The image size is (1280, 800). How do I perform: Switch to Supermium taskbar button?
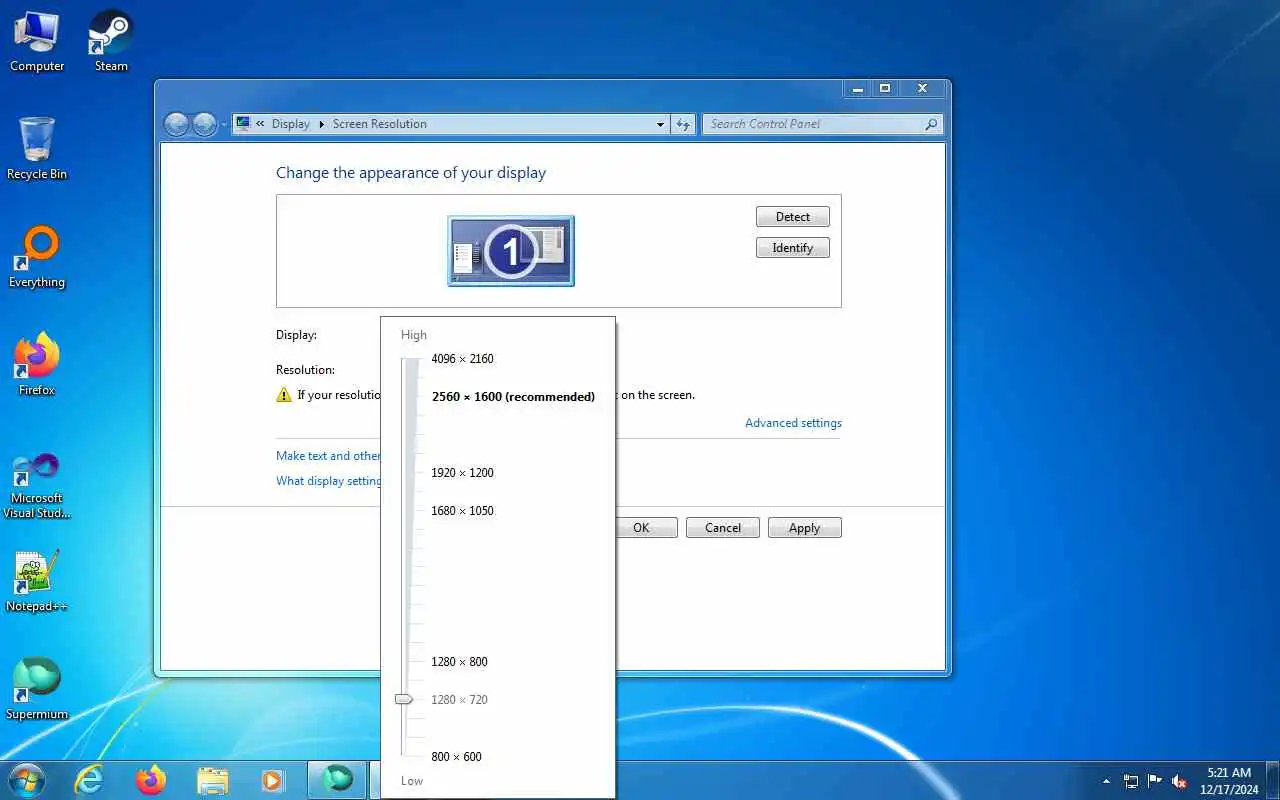coord(337,780)
